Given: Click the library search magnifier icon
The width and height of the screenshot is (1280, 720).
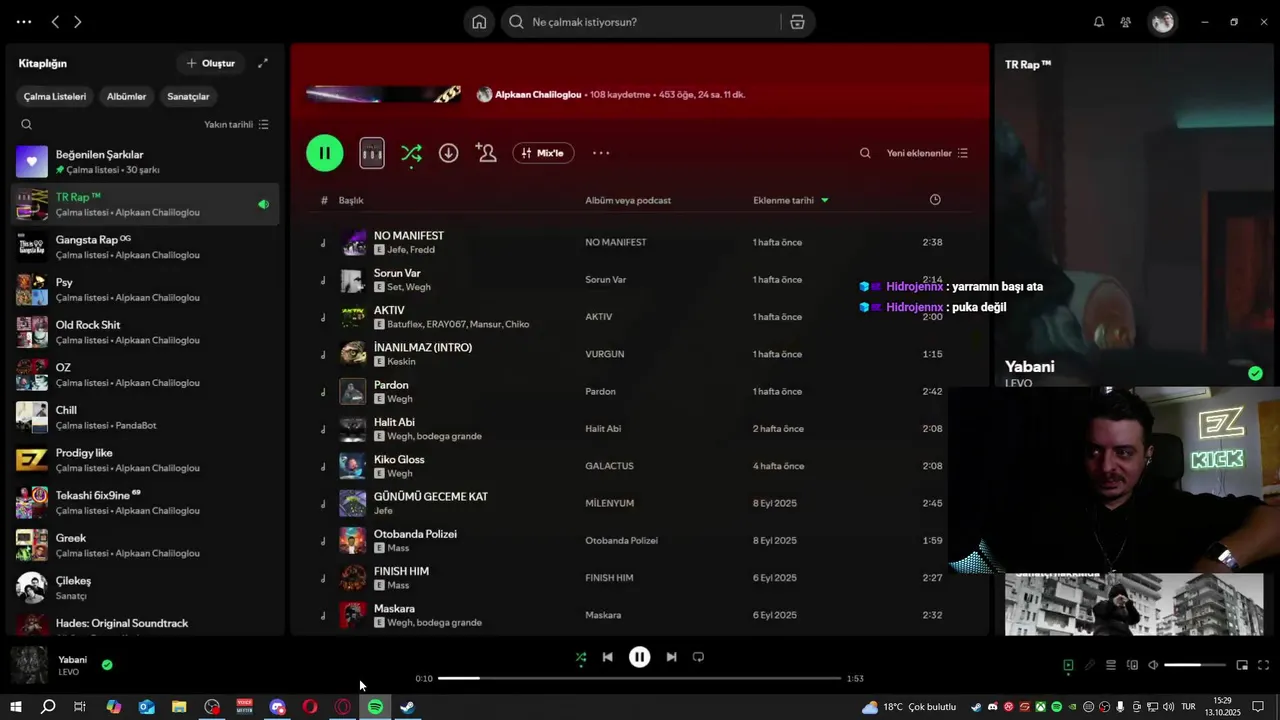Looking at the screenshot, I should click(x=27, y=125).
